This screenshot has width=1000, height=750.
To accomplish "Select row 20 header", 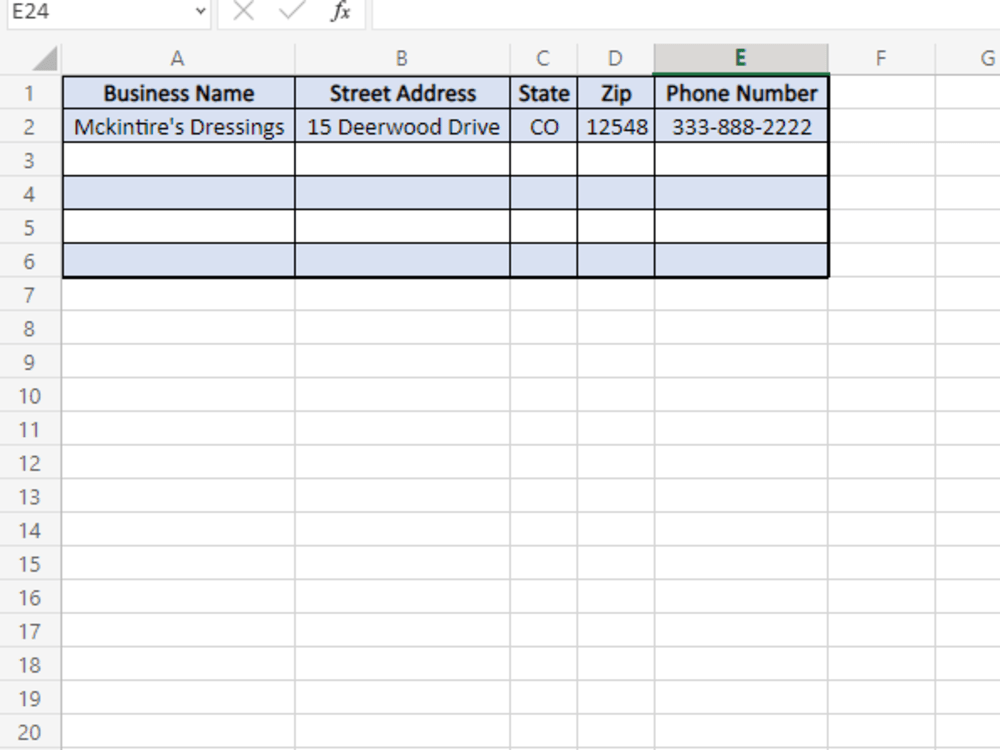I will (x=29, y=732).
